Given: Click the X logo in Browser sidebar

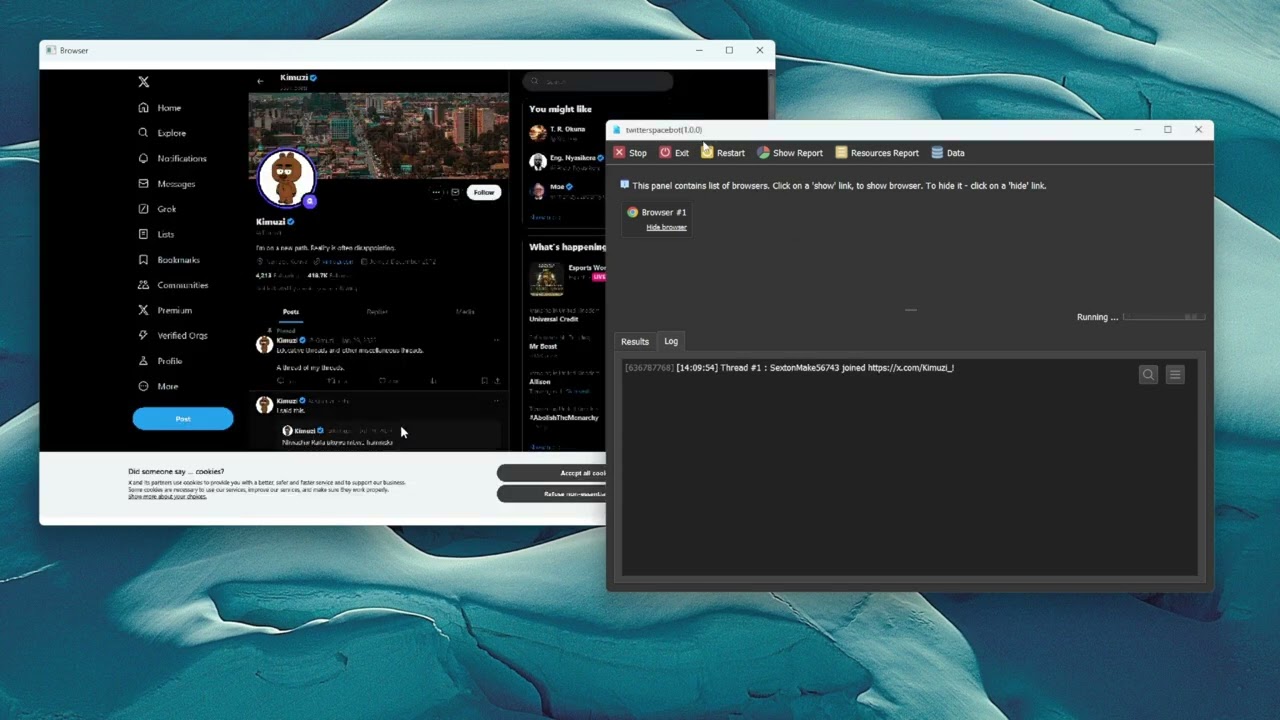Looking at the screenshot, I should point(144,82).
